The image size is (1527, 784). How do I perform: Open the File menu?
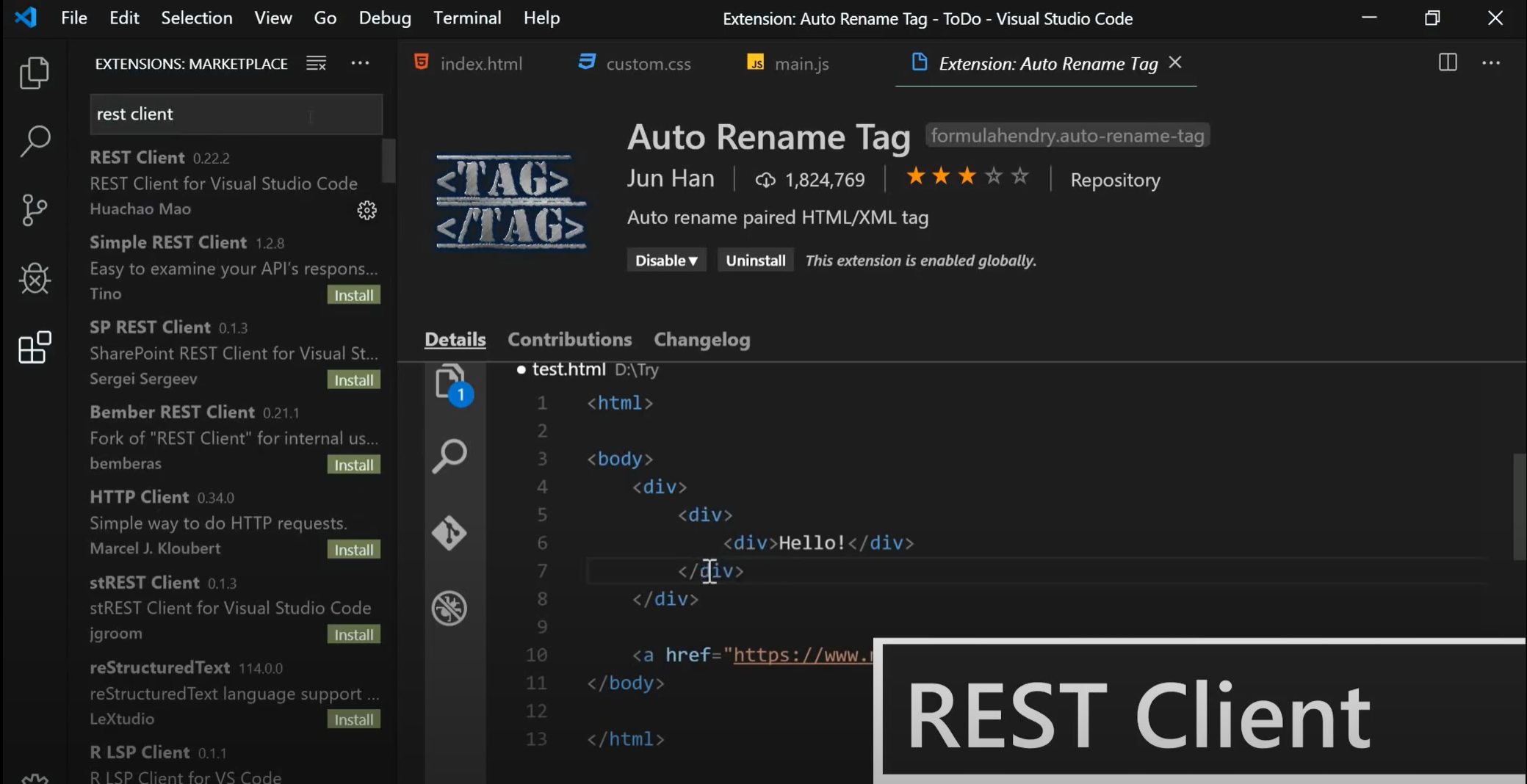(74, 18)
